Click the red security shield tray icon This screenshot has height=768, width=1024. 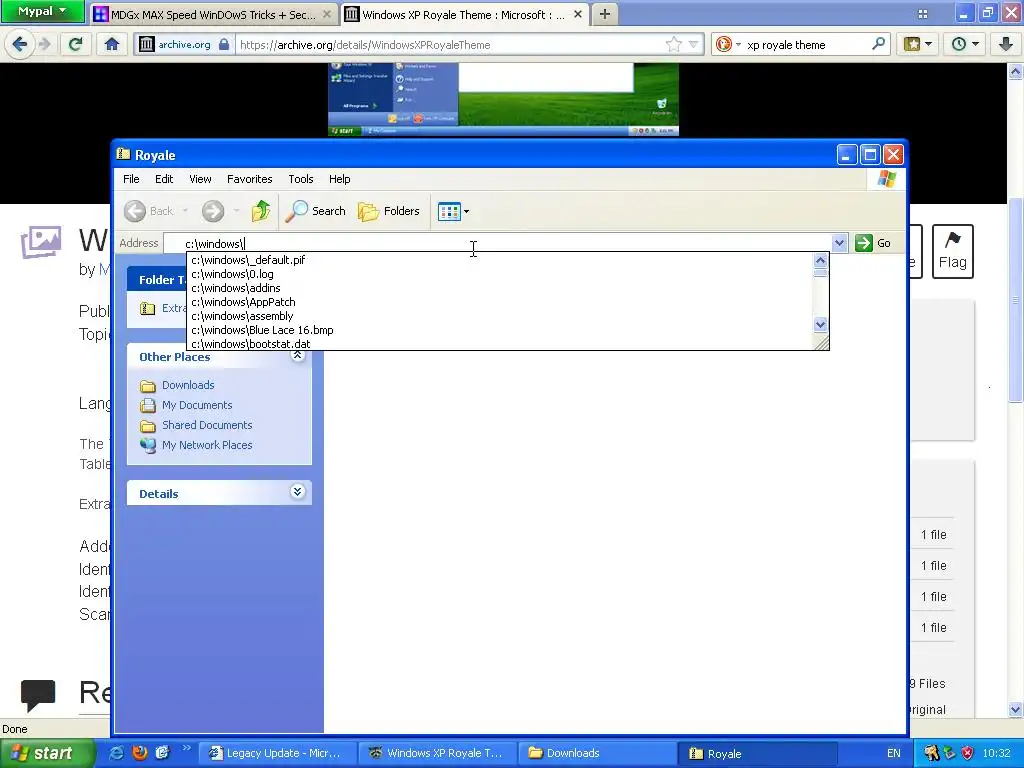[968, 753]
